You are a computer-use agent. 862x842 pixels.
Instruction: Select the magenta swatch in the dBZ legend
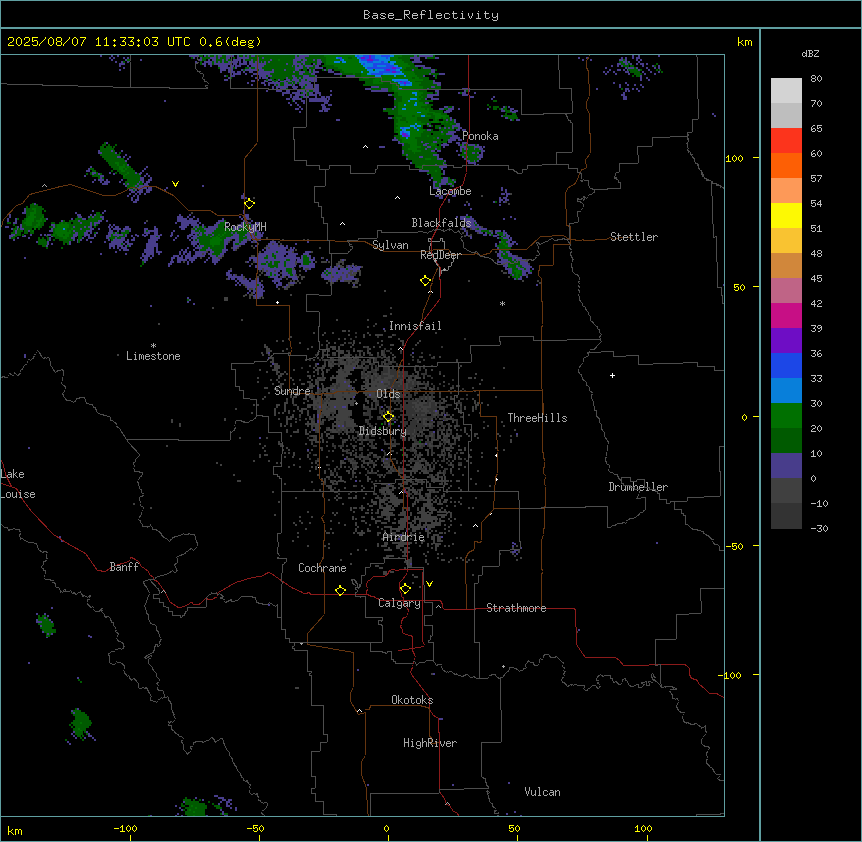pyautogui.click(x=786, y=315)
